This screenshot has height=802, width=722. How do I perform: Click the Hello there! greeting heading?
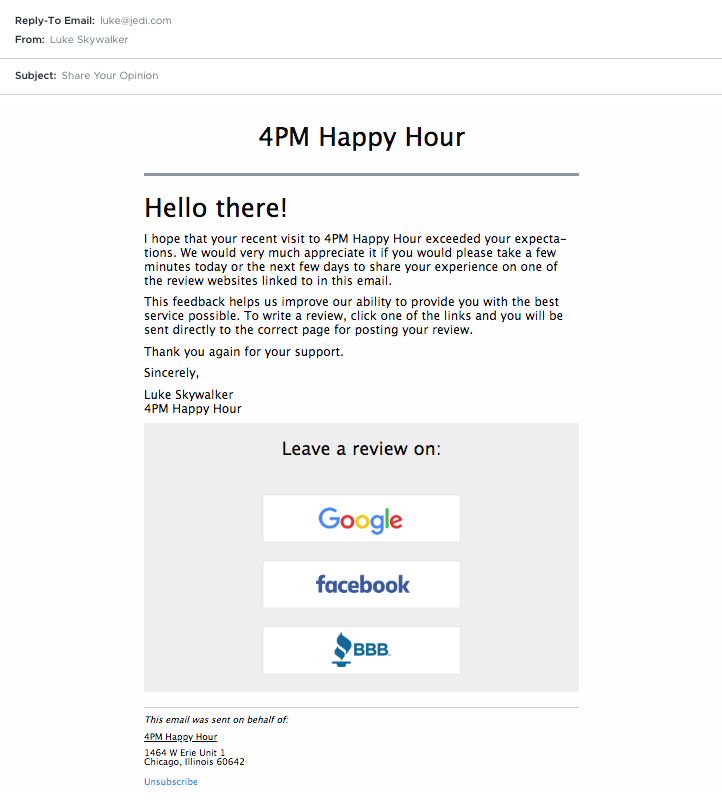[x=216, y=208]
